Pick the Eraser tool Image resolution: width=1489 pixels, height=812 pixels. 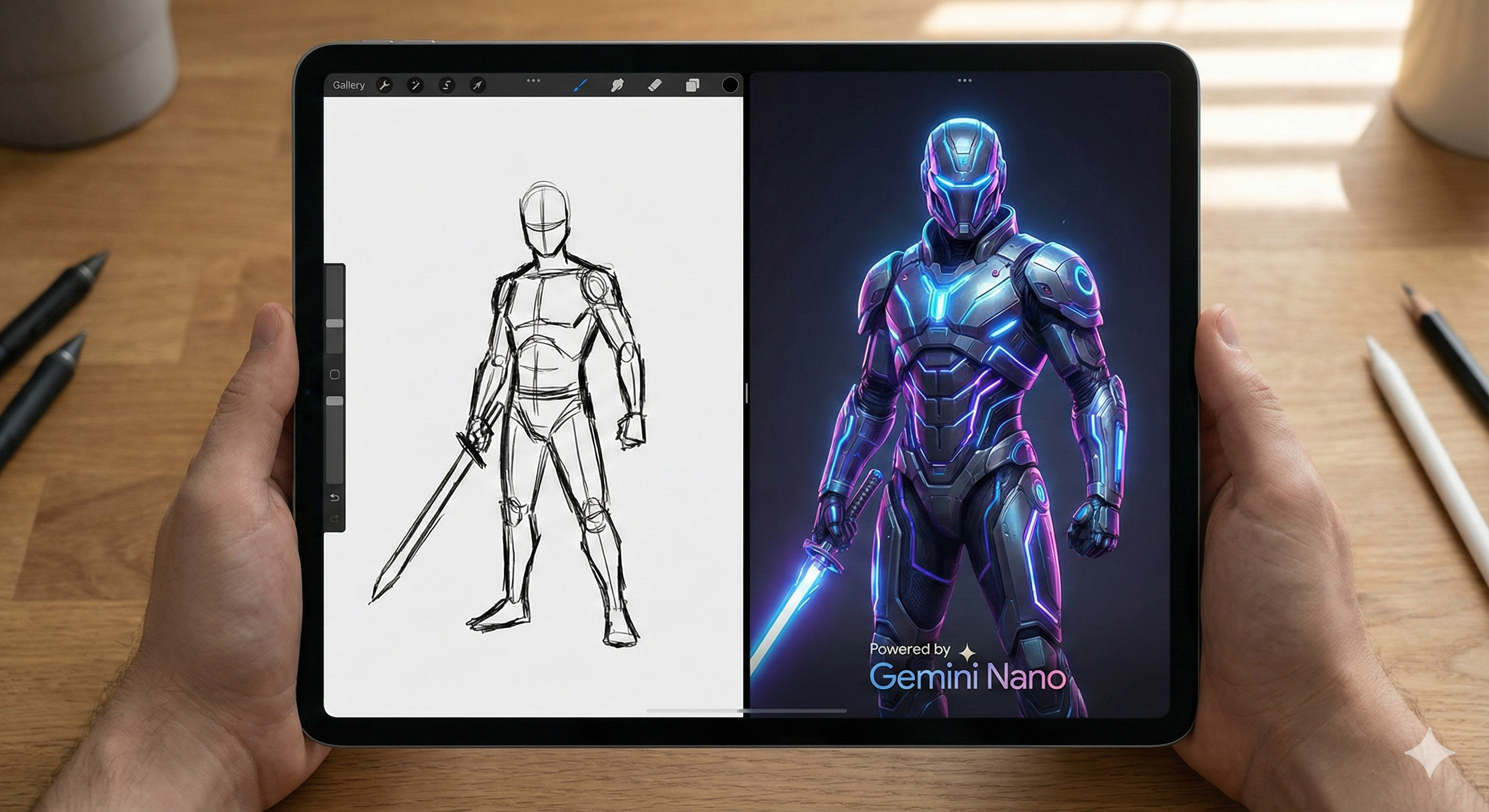[x=654, y=86]
